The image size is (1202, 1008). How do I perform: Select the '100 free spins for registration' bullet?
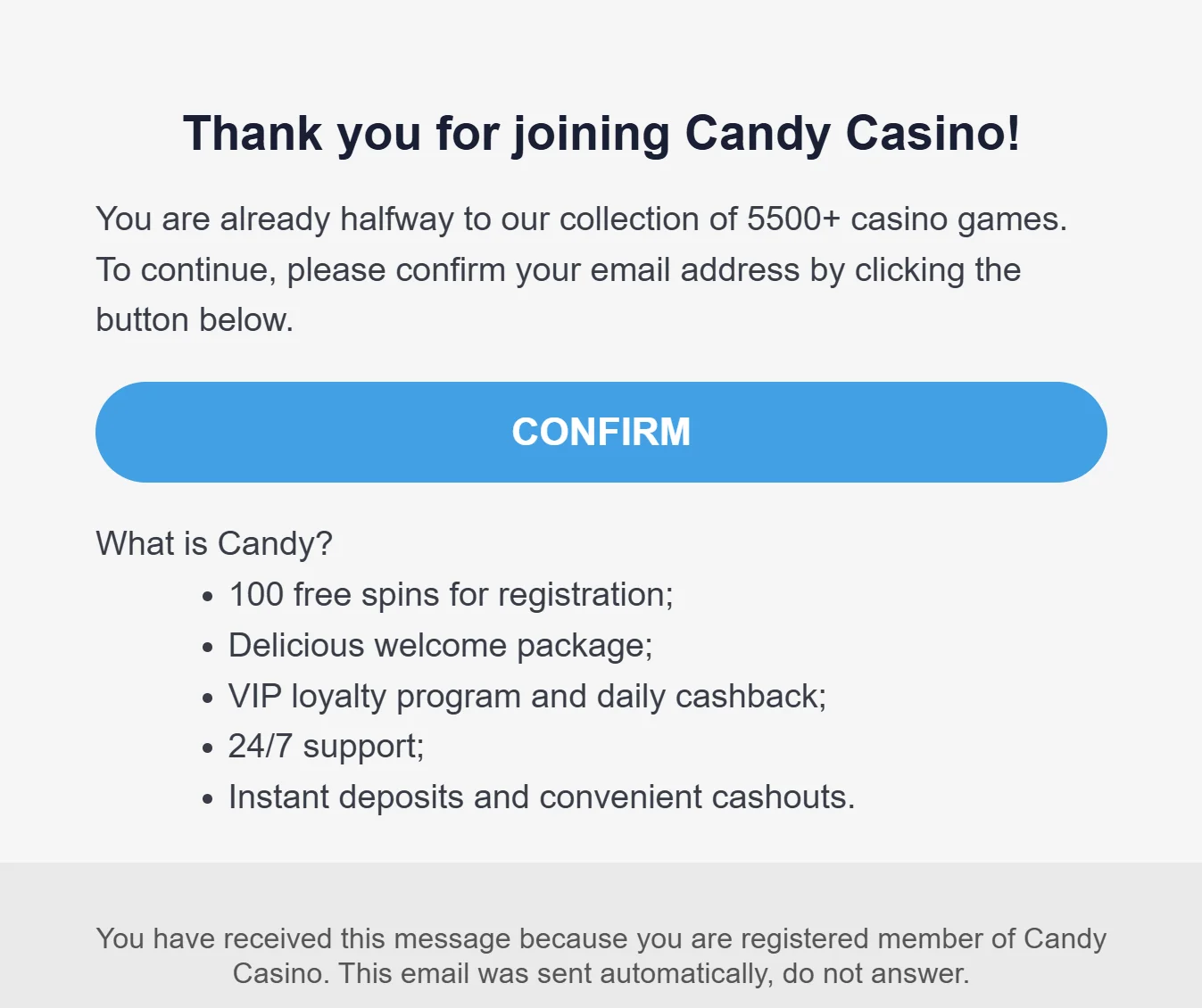(451, 593)
